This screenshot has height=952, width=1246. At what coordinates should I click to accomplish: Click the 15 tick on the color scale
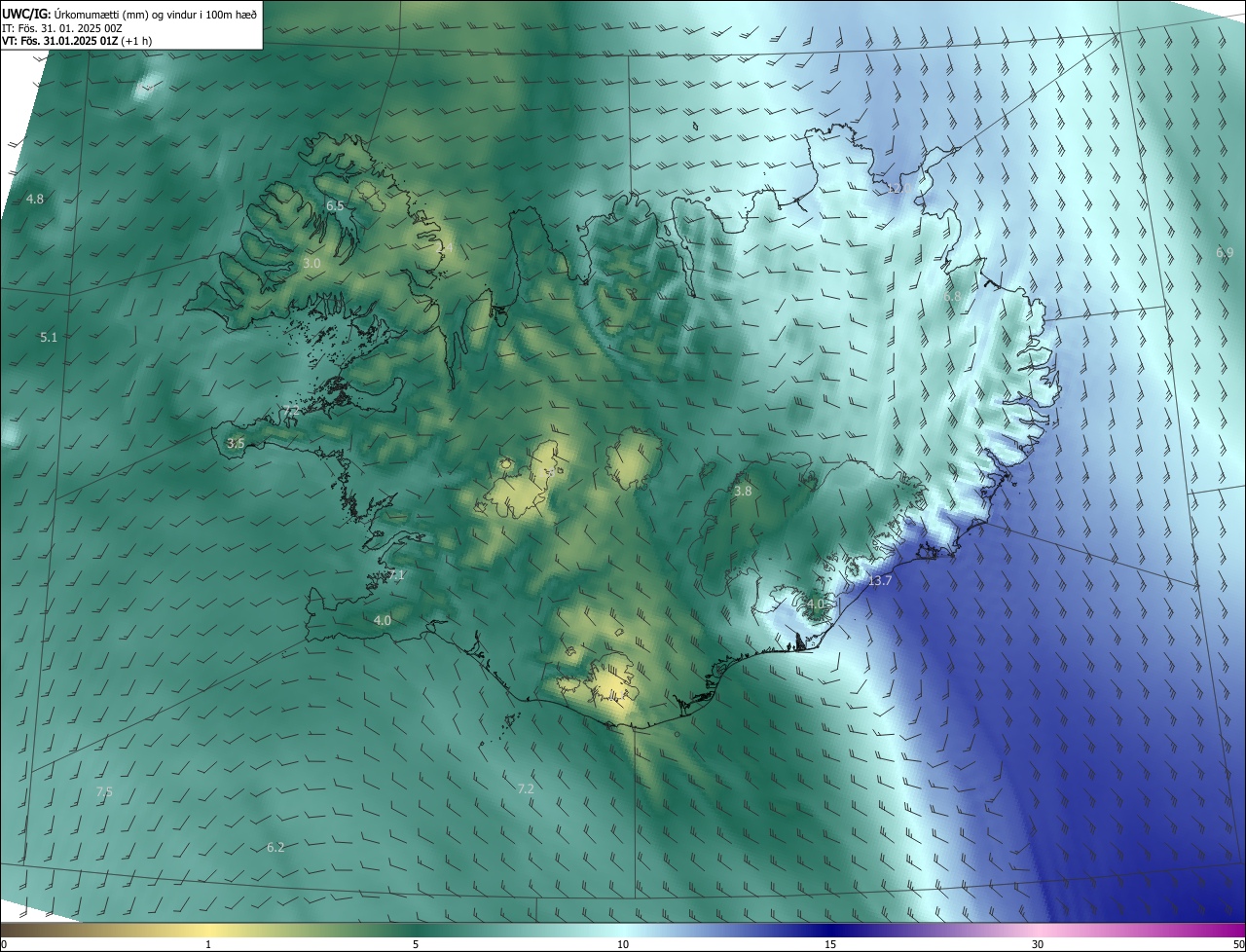pos(830,944)
